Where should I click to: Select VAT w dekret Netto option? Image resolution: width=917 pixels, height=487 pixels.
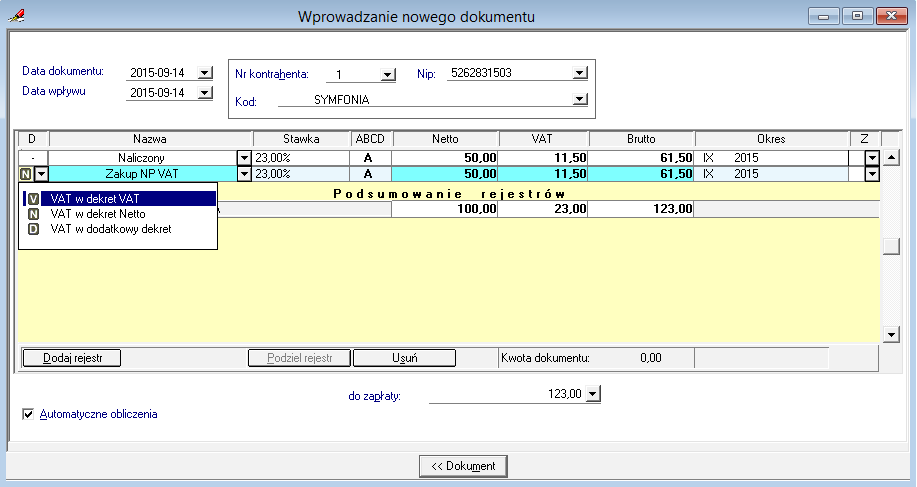tap(119, 214)
